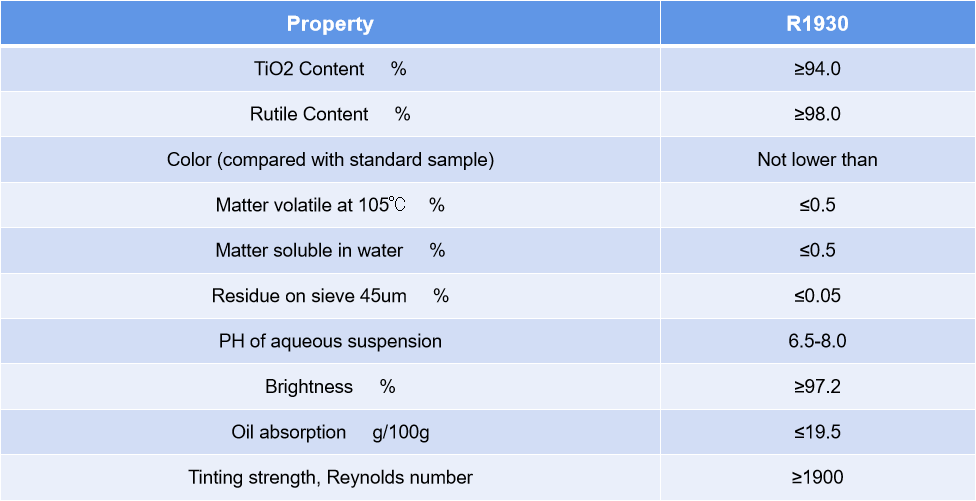Click the ≤0.05 value cell
Screen dimensions: 976x501
click(817, 296)
